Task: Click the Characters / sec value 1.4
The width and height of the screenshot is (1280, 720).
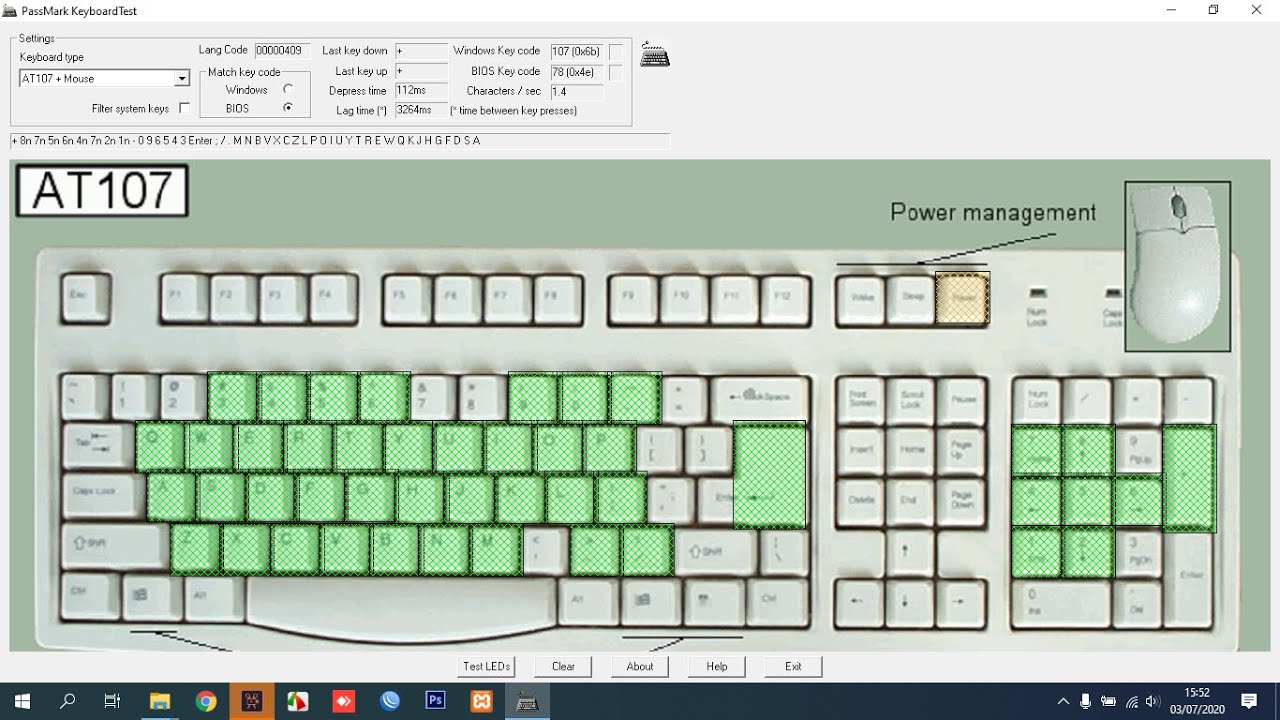Action: pyautogui.click(x=577, y=91)
